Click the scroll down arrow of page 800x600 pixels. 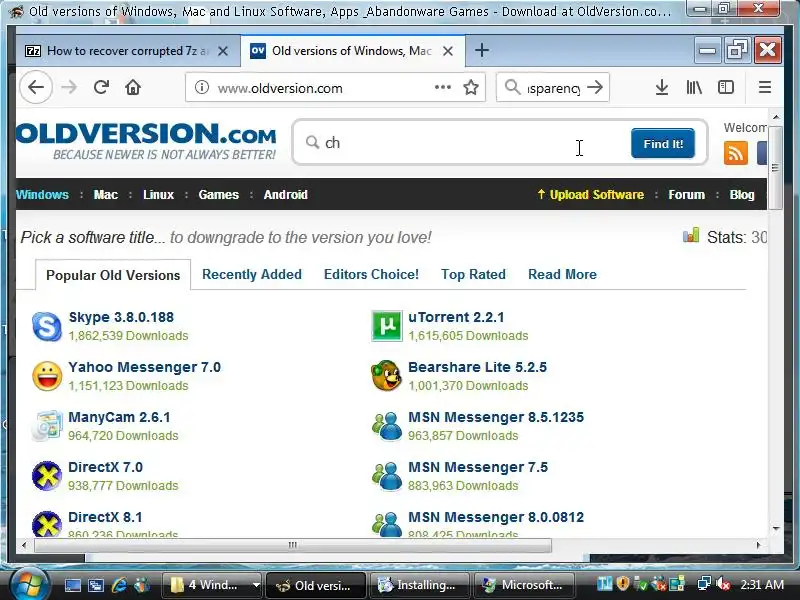point(776,528)
